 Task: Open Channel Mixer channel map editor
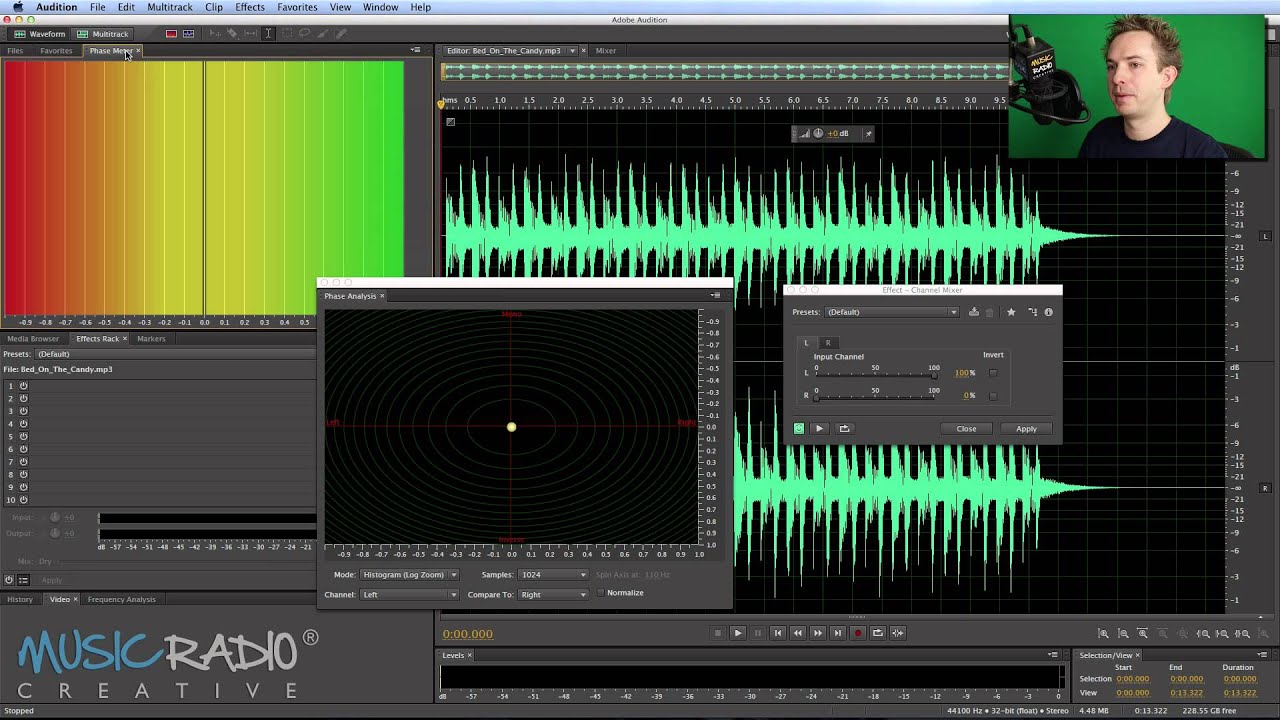click(x=1033, y=312)
